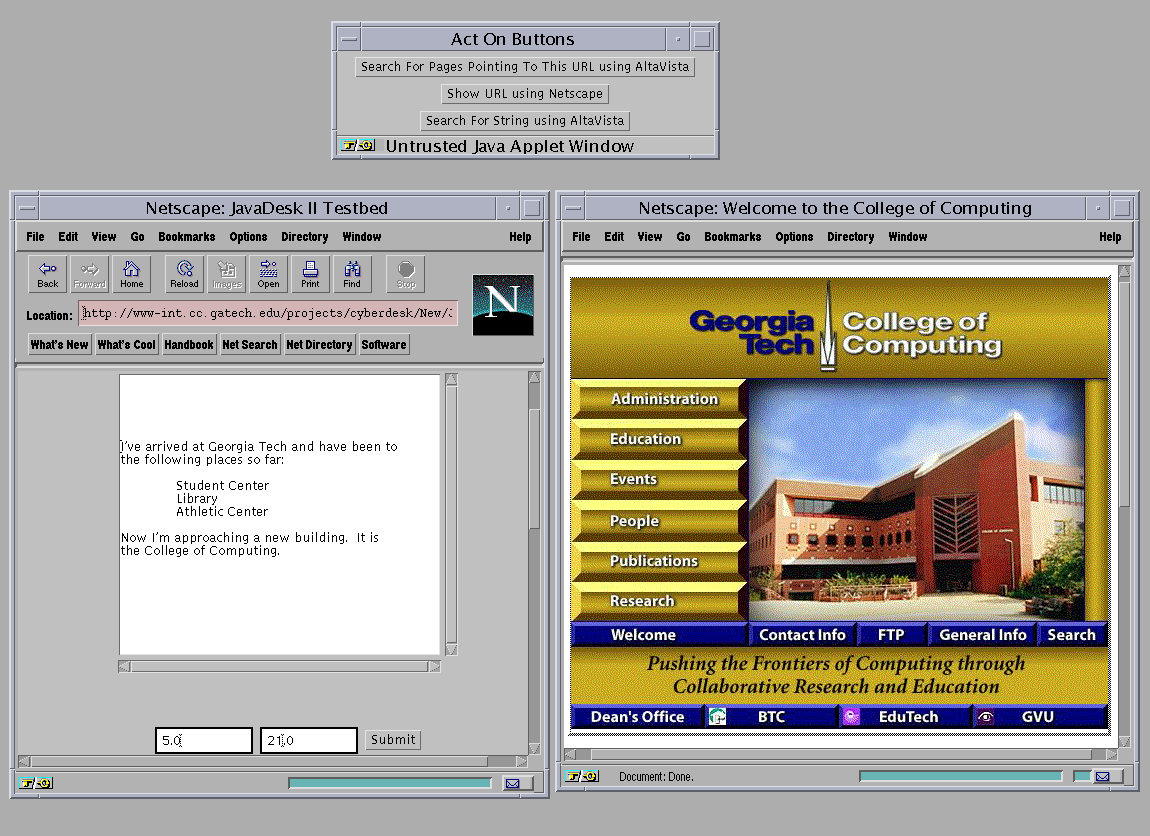Viewport: 1150px width, 836px height.
Task: Print the page using Print icon
Action: (310, 273)
